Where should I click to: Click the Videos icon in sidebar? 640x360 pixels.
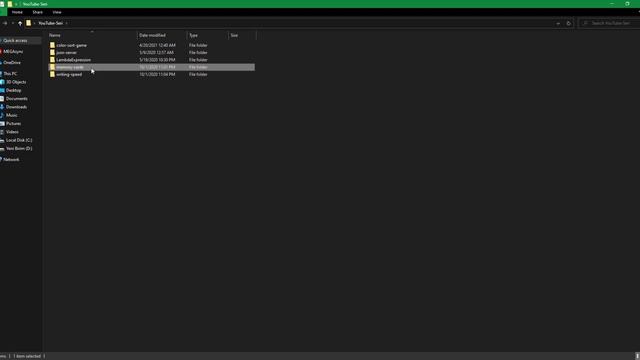2,132
